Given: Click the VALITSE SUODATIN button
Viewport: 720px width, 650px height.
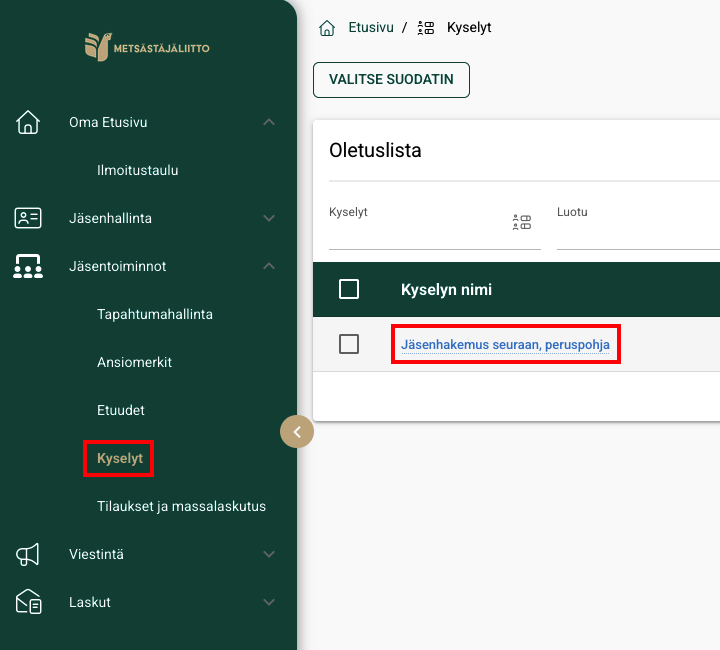Looking at the screenshot, I should 391,80.
